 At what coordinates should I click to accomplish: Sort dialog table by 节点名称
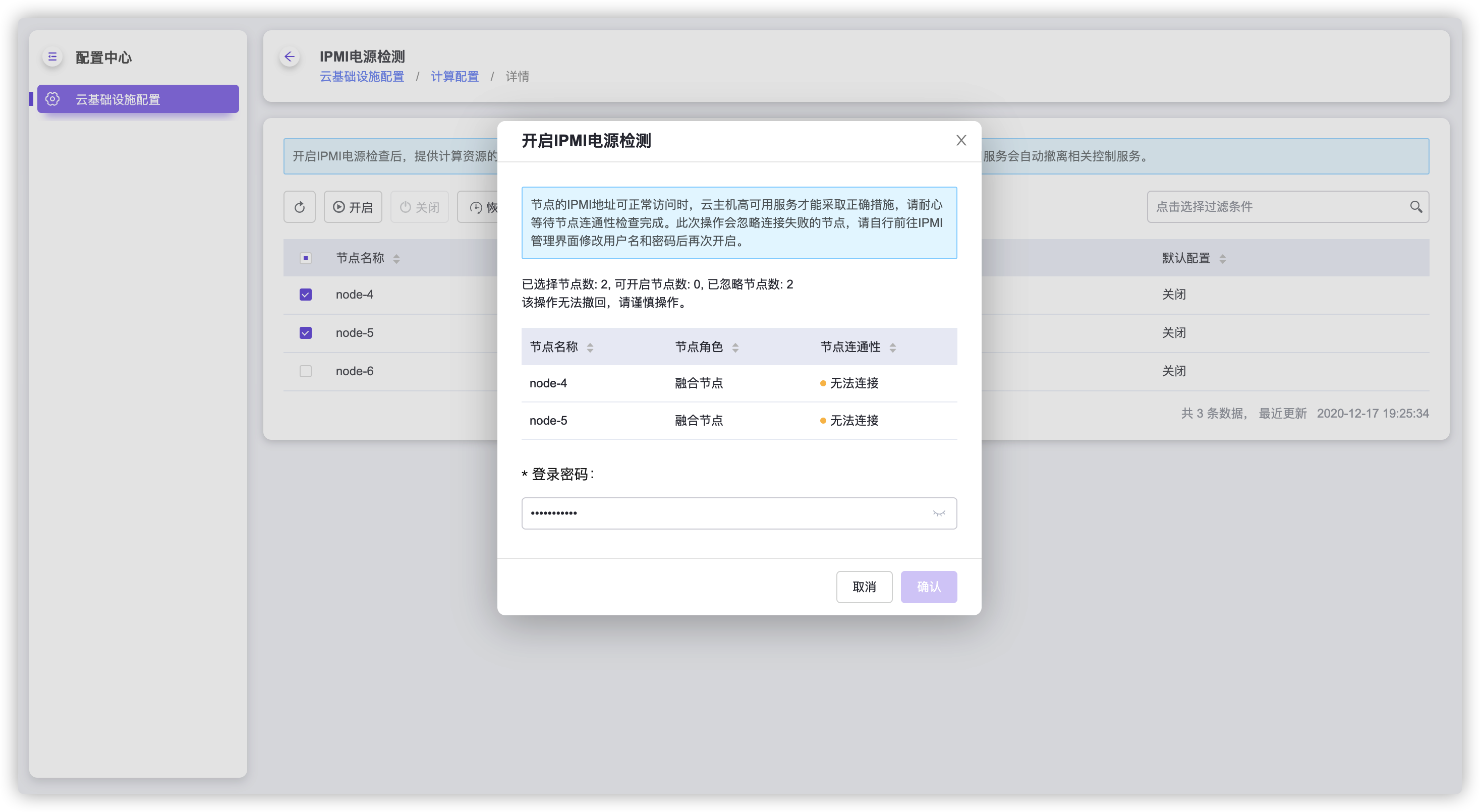tap(590, 347)
